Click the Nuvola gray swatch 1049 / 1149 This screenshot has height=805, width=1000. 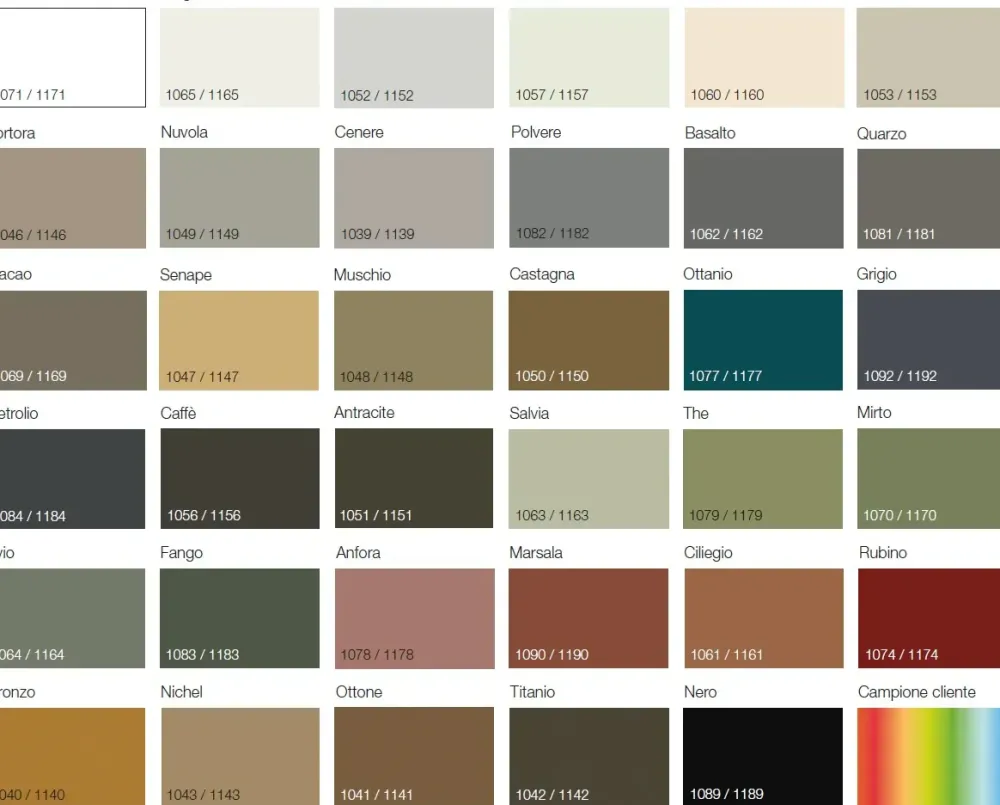tap(239, 198)
